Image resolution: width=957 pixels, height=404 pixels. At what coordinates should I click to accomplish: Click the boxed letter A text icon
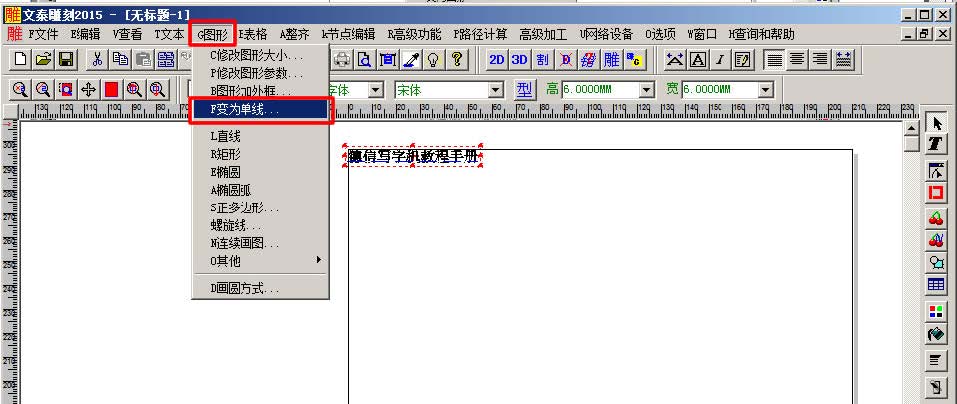[x=698, y=59]
